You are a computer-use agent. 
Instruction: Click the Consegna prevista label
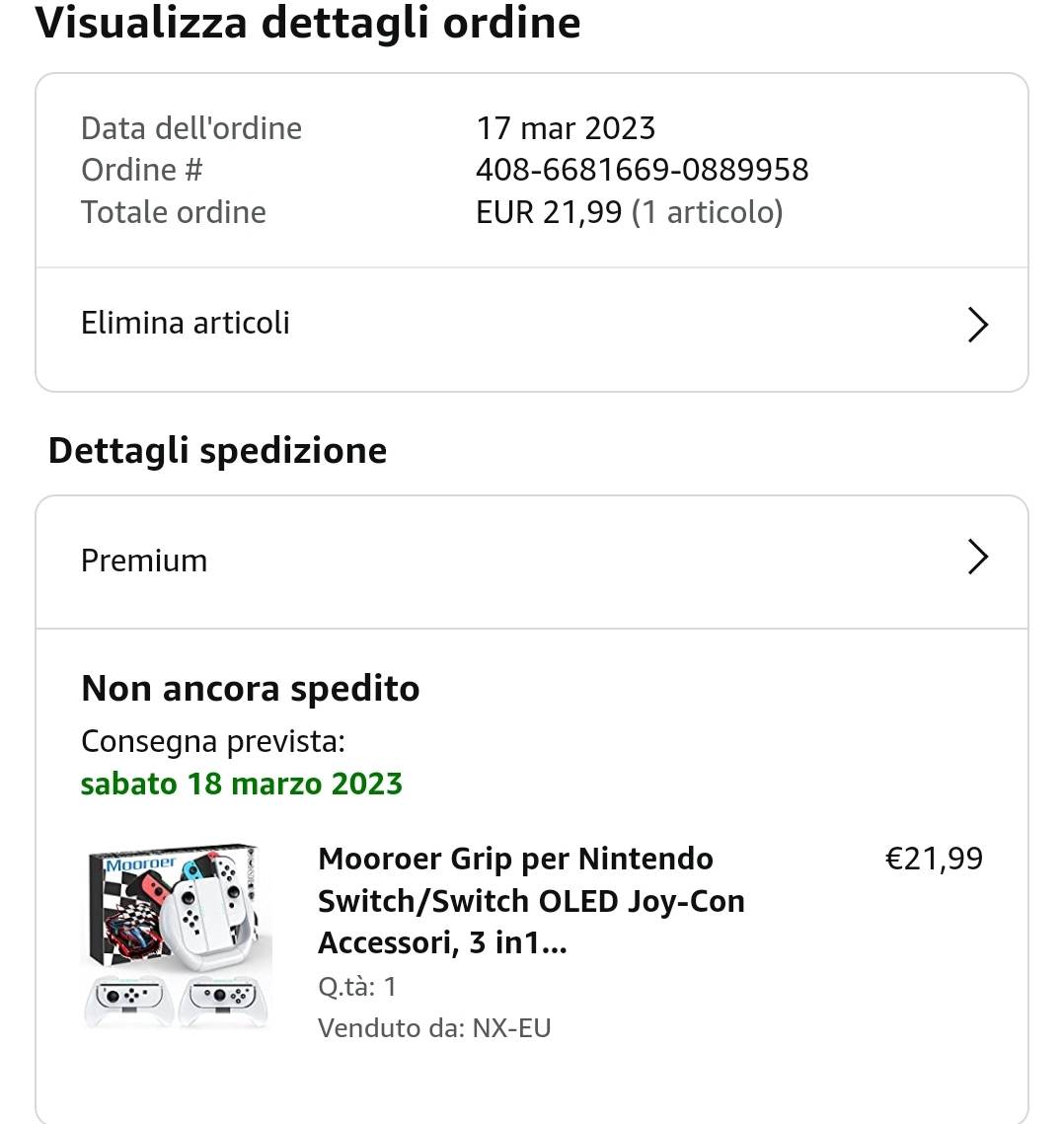pos(213,741)
